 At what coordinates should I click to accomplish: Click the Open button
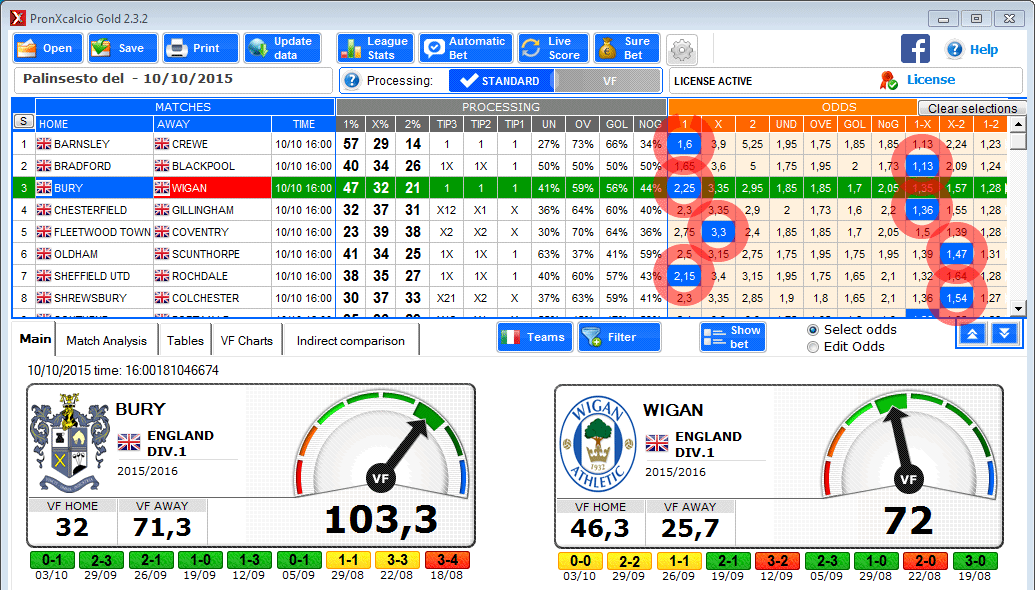coord(48,48)
